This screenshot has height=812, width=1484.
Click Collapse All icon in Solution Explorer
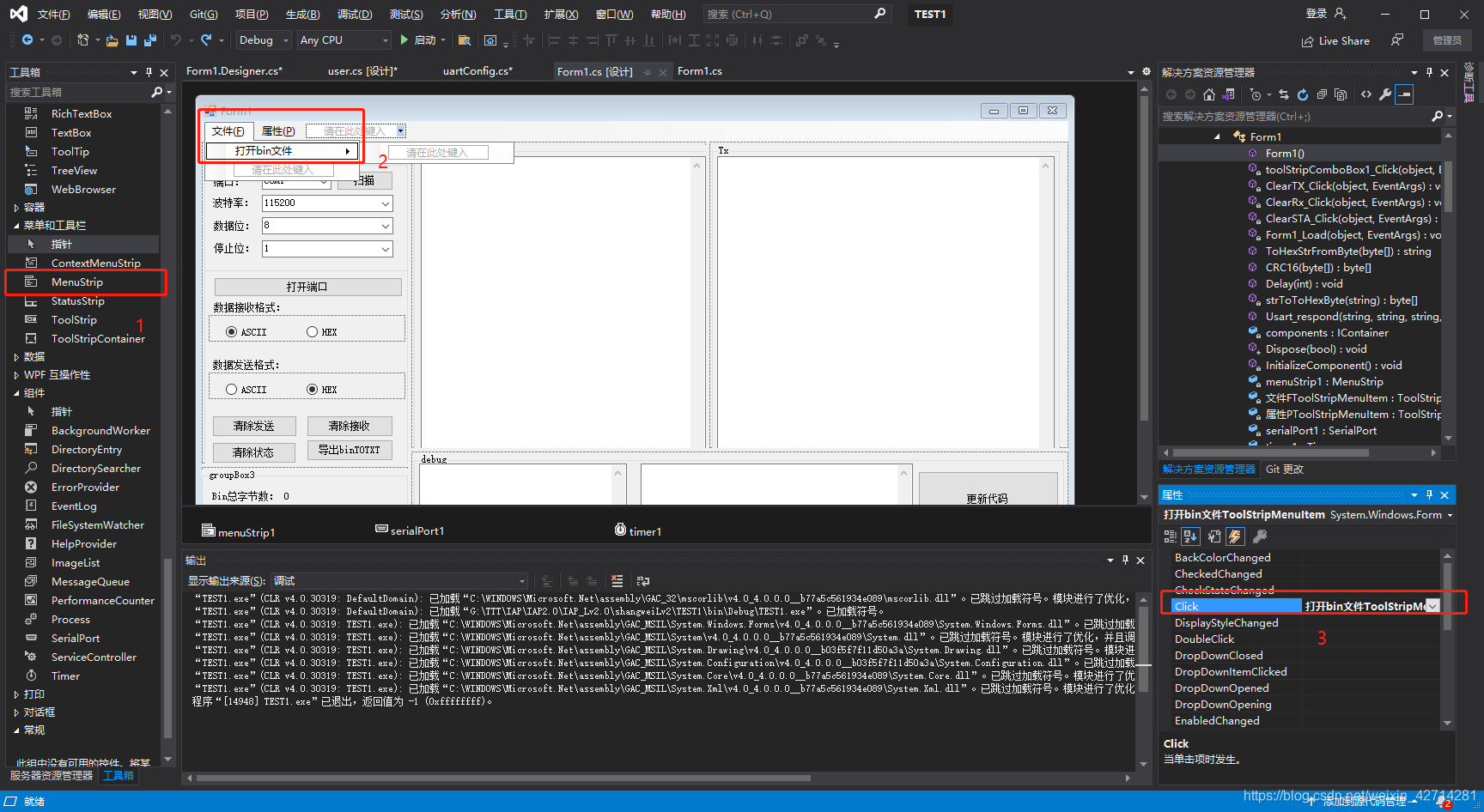(1322, 94)
